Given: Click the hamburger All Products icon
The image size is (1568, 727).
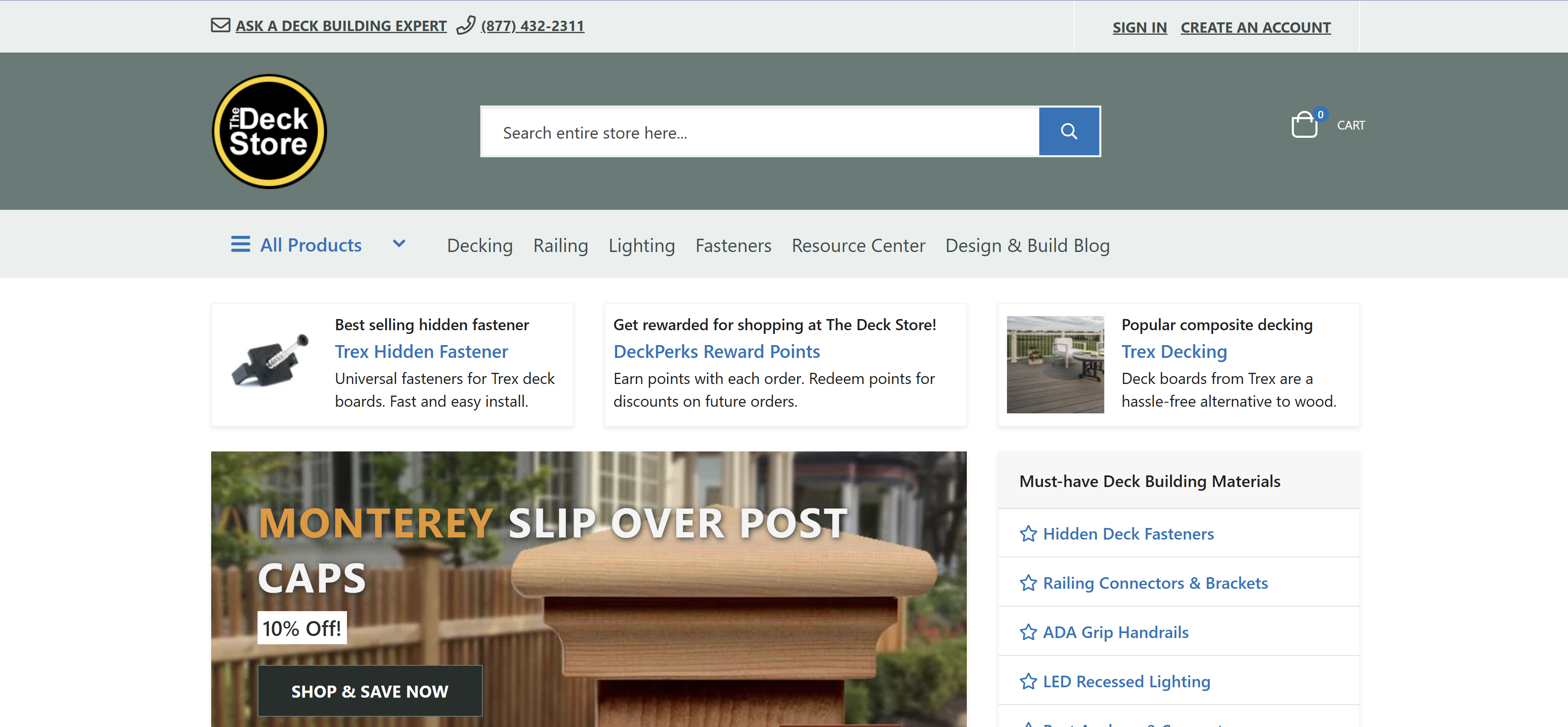Looking at the screenshot, I should click(241, 245).
